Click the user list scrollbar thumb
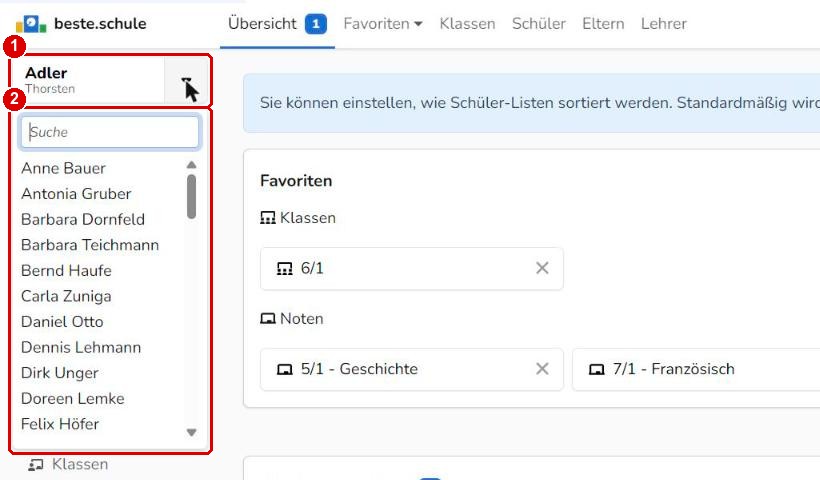Image resolution: width=820 pixels, height=480 pixels. pyautogui.click(x=191, y=197)
